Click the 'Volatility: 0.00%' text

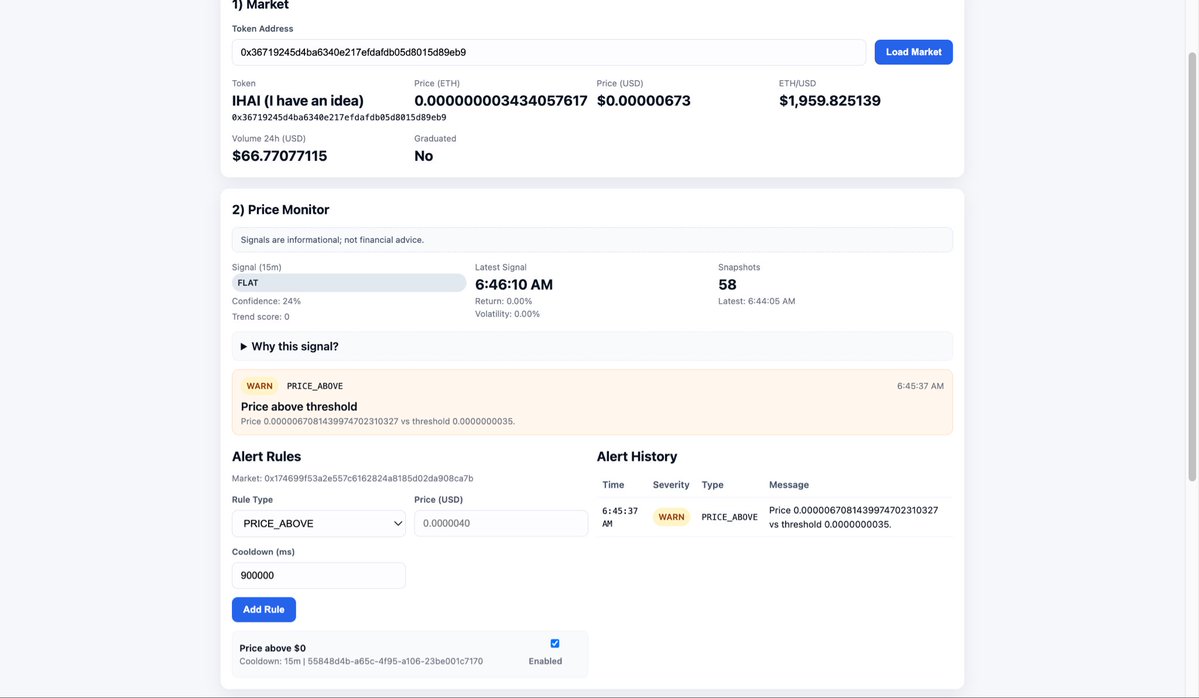pyautogui.click(x=507, y=314)
